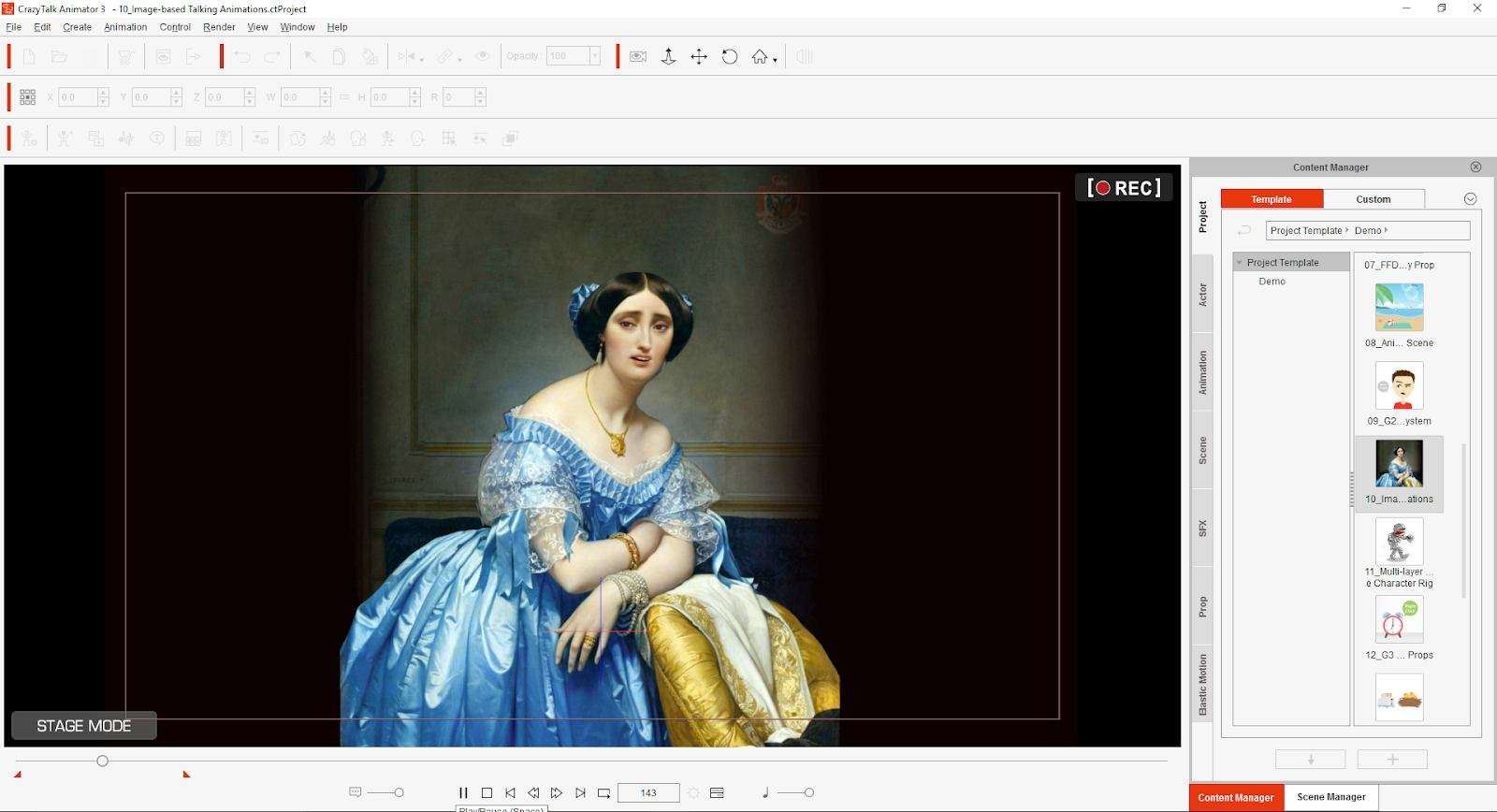This screenshot has width=1497, height=812.
Task: Click the STAGE MODE button
Action: click(84, 726)
